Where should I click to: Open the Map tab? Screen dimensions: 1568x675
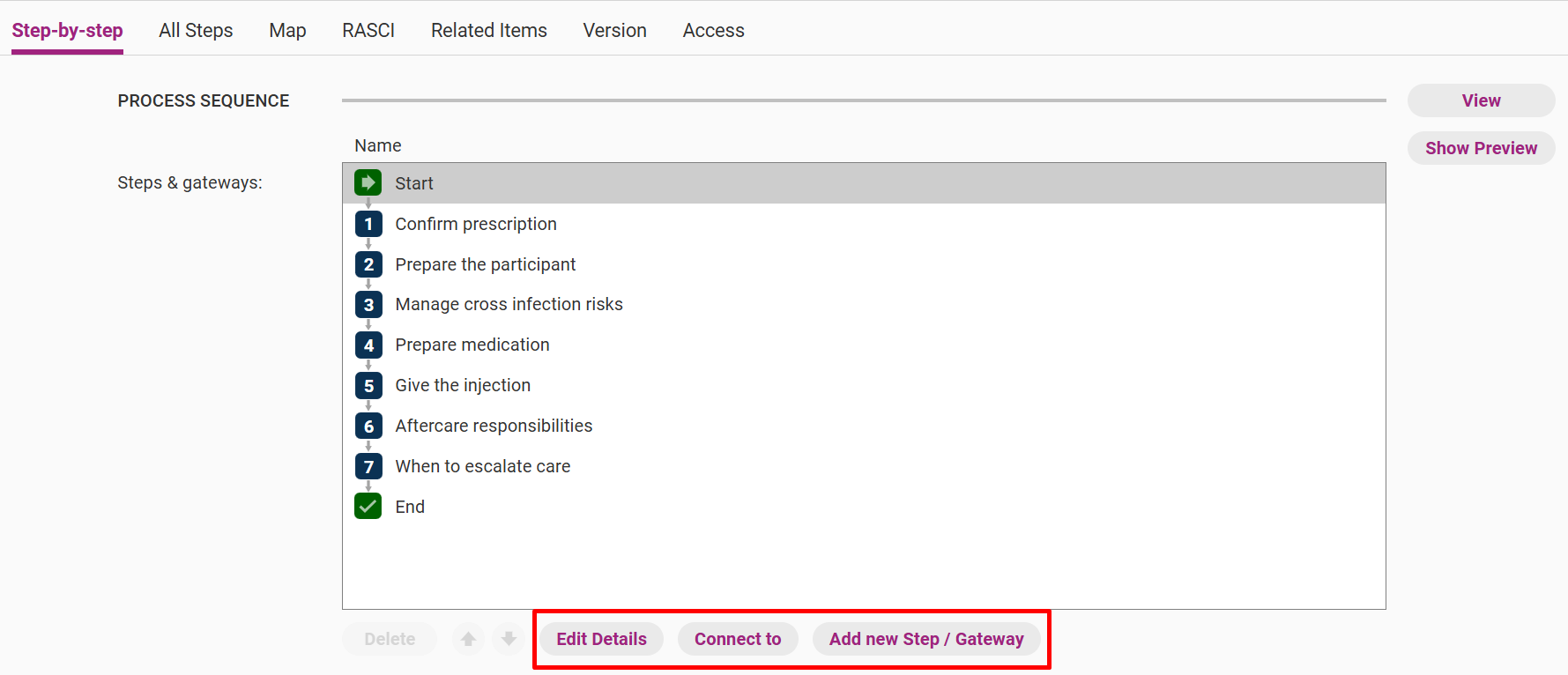click(287, 30)
